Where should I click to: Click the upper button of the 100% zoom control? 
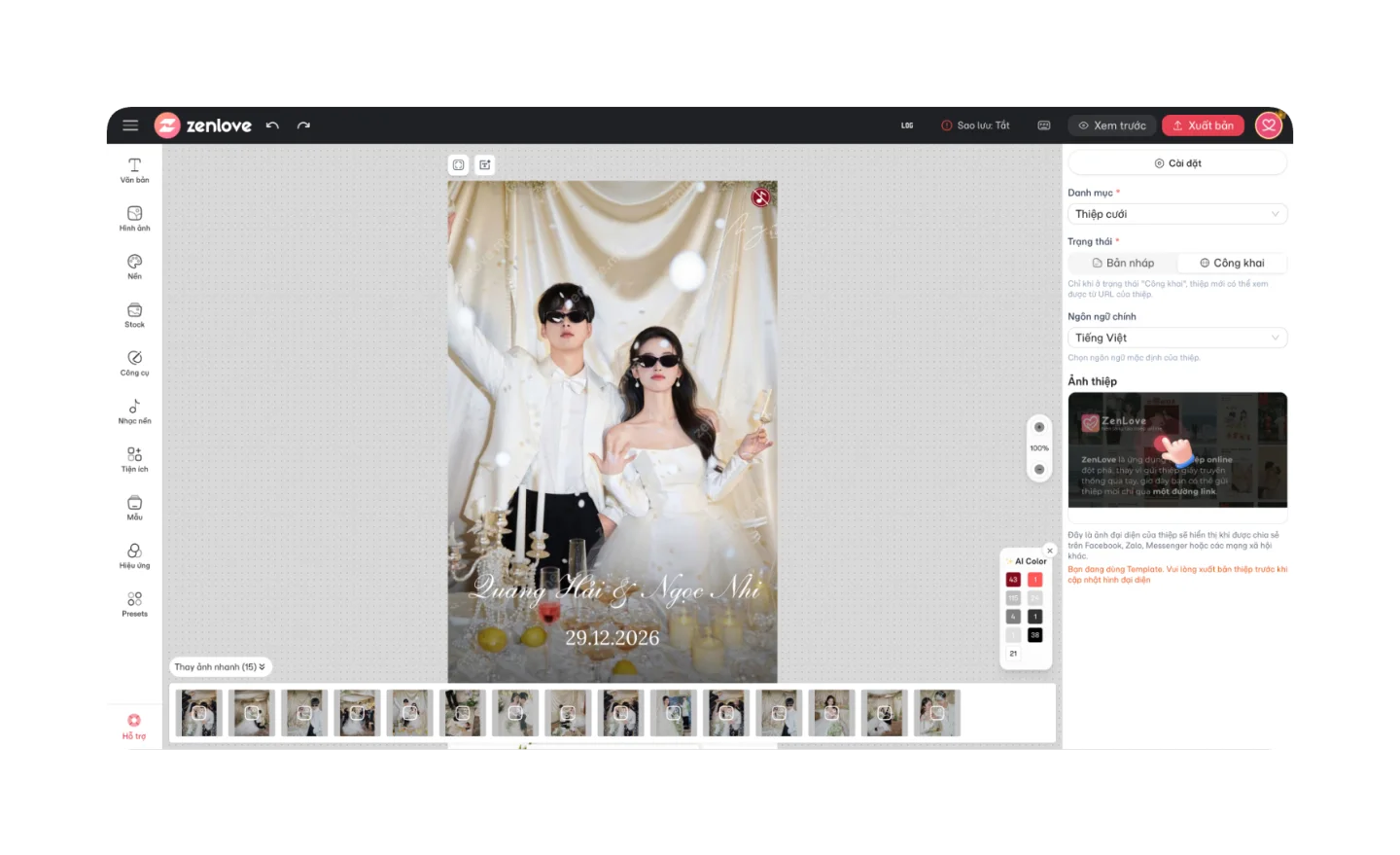[x=1039, y=427]
